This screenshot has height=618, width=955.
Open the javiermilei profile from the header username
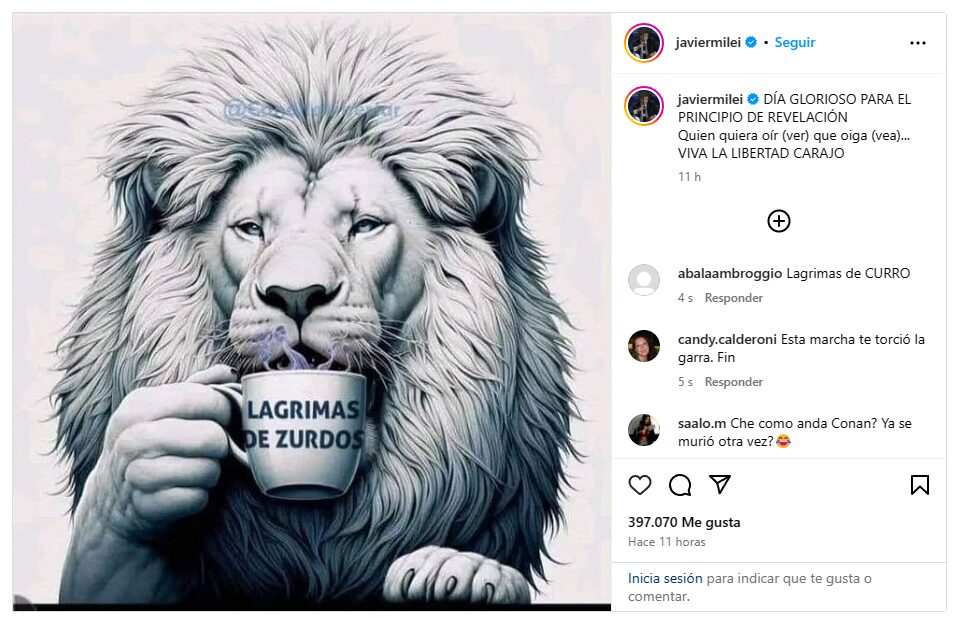708,43
